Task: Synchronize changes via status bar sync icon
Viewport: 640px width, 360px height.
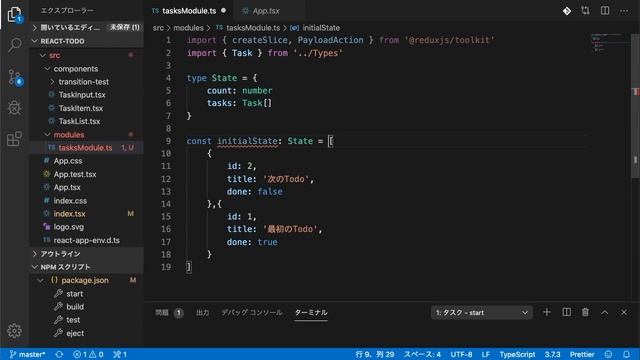Action: [x=59, y=354]
